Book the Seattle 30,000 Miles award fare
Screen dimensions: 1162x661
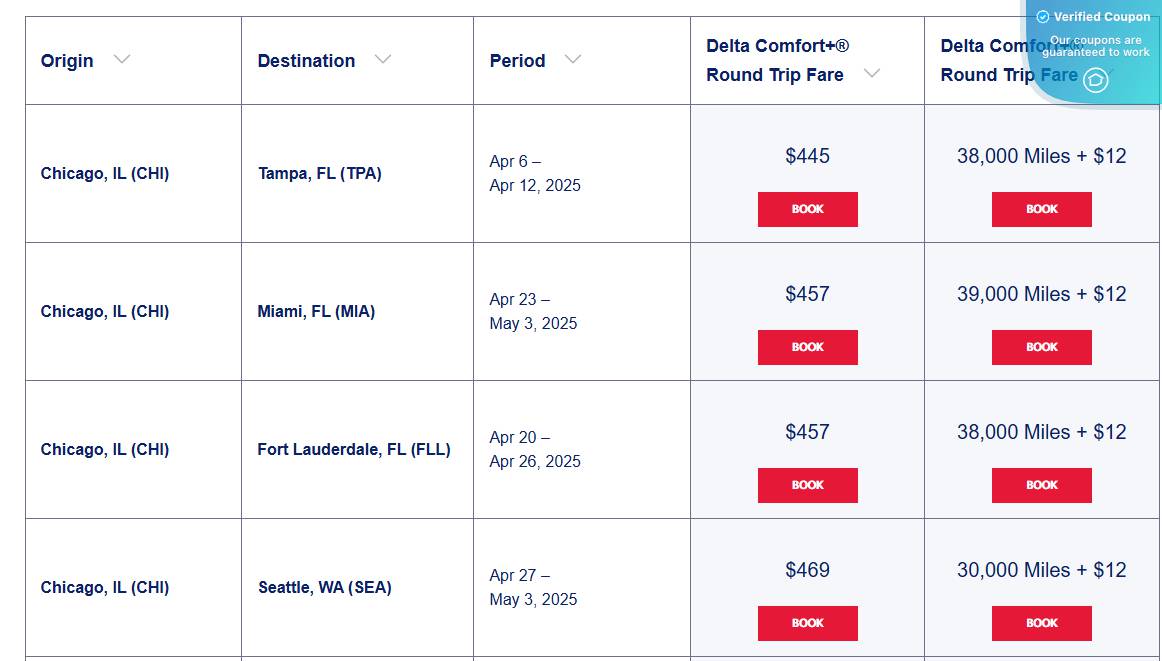(1041, 623)
